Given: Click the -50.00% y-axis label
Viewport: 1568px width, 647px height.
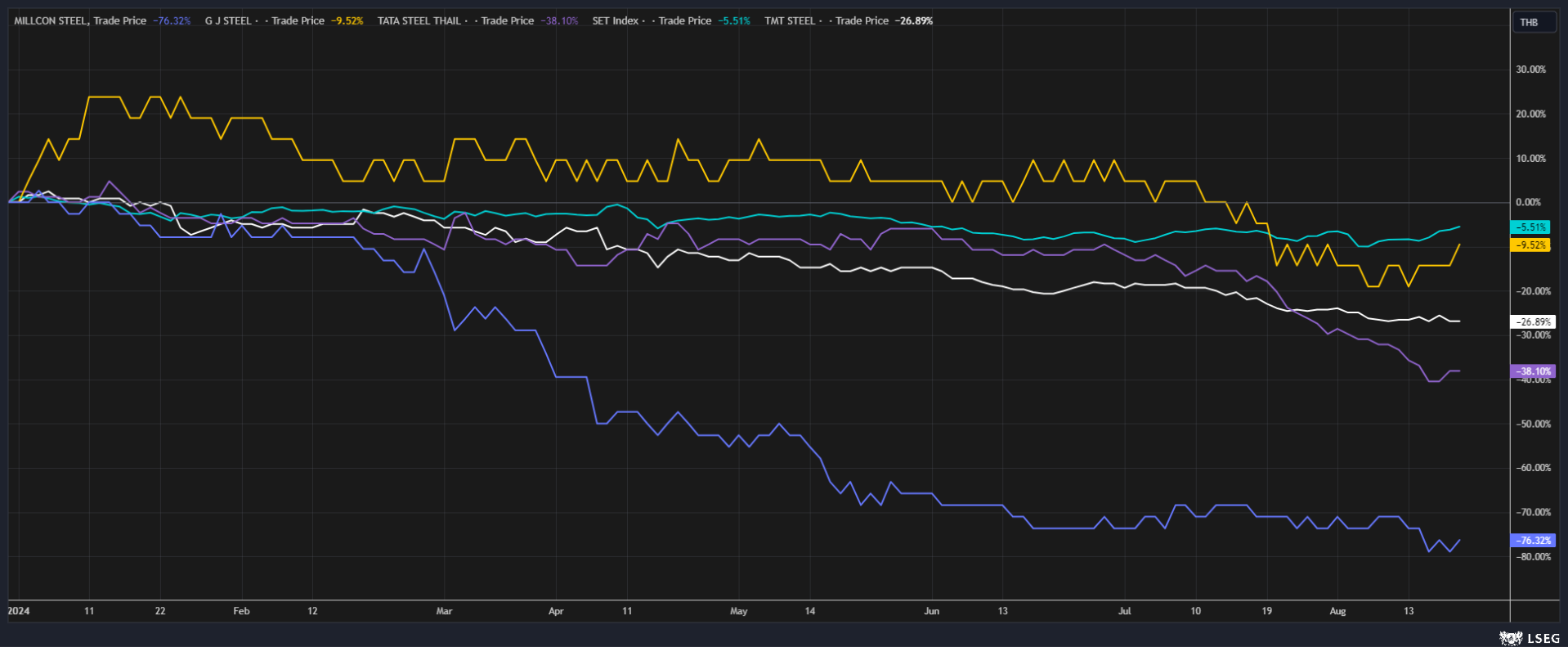Looking at the screenshot, I should coord(1532,425).
